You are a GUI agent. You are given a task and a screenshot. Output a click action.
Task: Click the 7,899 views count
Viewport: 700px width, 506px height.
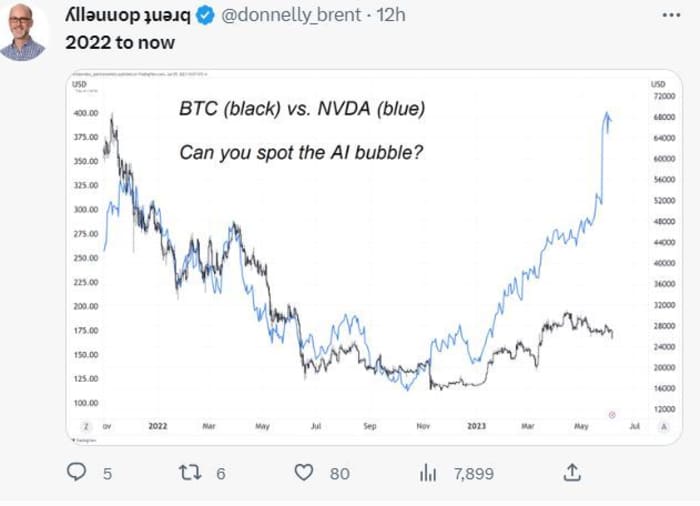474,474
